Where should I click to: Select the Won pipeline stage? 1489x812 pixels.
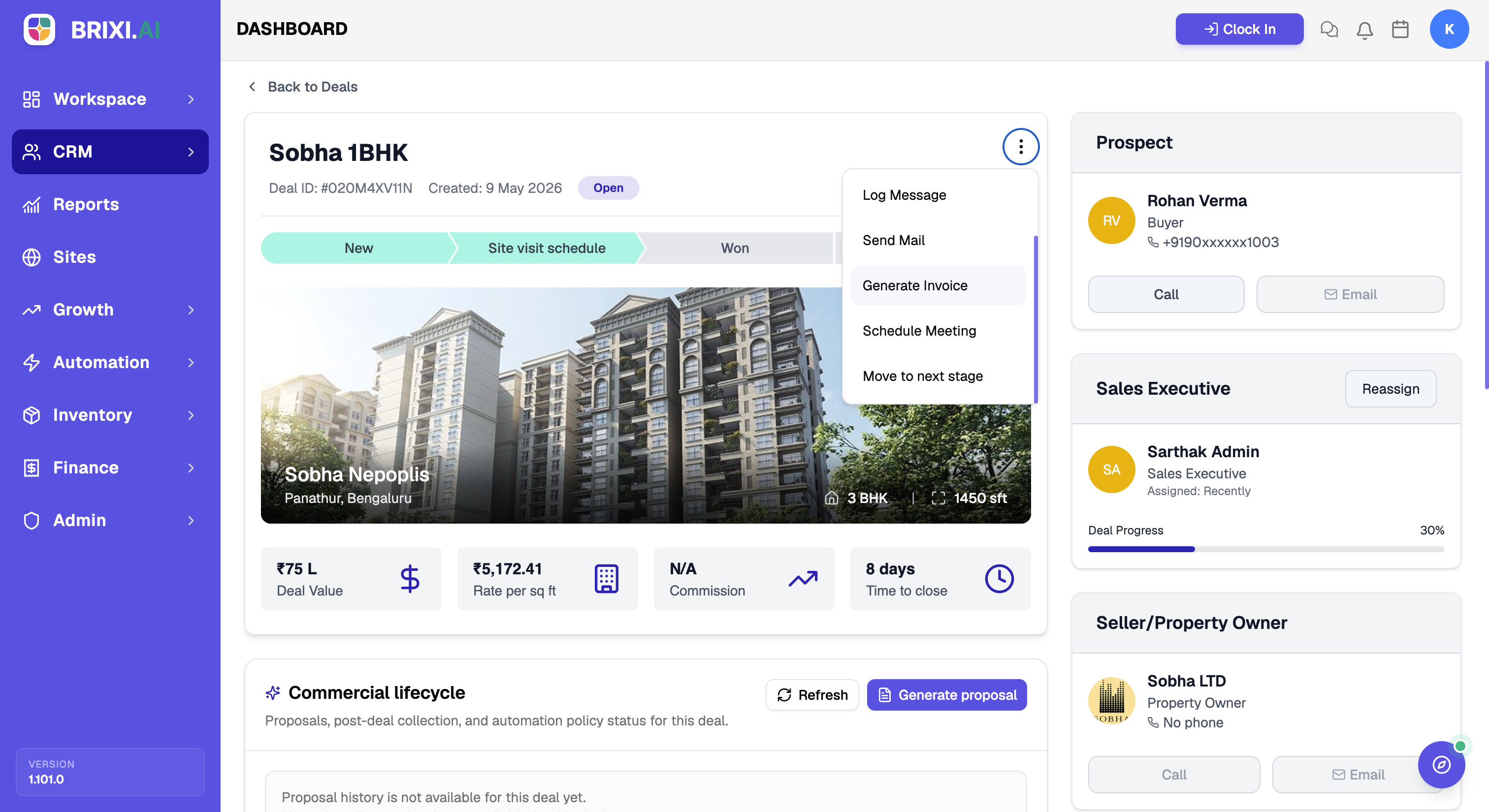coord(735,249)
